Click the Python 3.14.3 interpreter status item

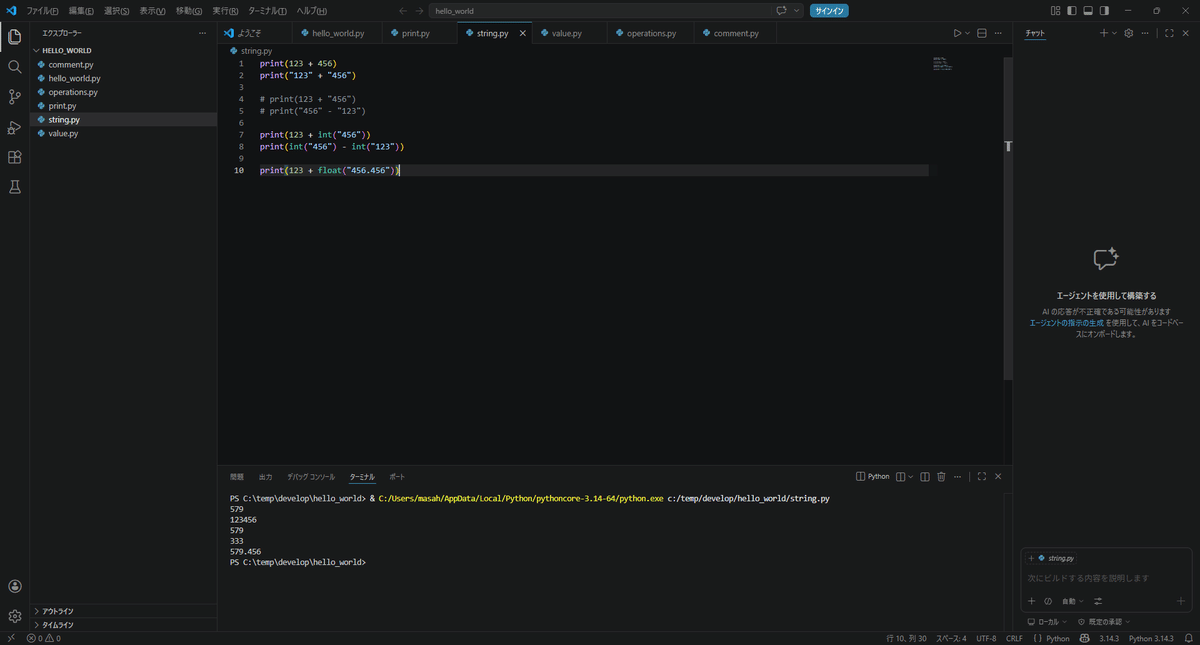[x=1151, y=638]
